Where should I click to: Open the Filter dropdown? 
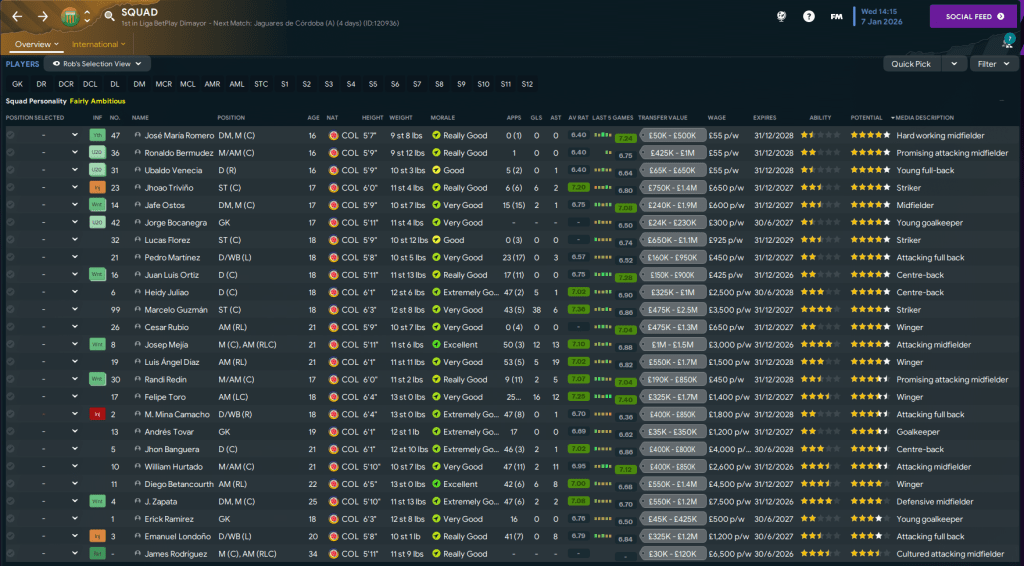tap(994, 64)
